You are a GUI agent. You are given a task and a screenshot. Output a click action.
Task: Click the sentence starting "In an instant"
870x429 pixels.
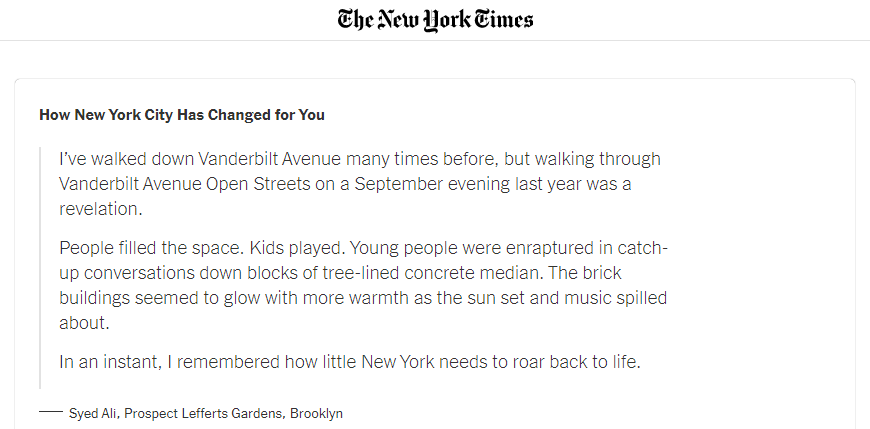[x=349, y=361]
